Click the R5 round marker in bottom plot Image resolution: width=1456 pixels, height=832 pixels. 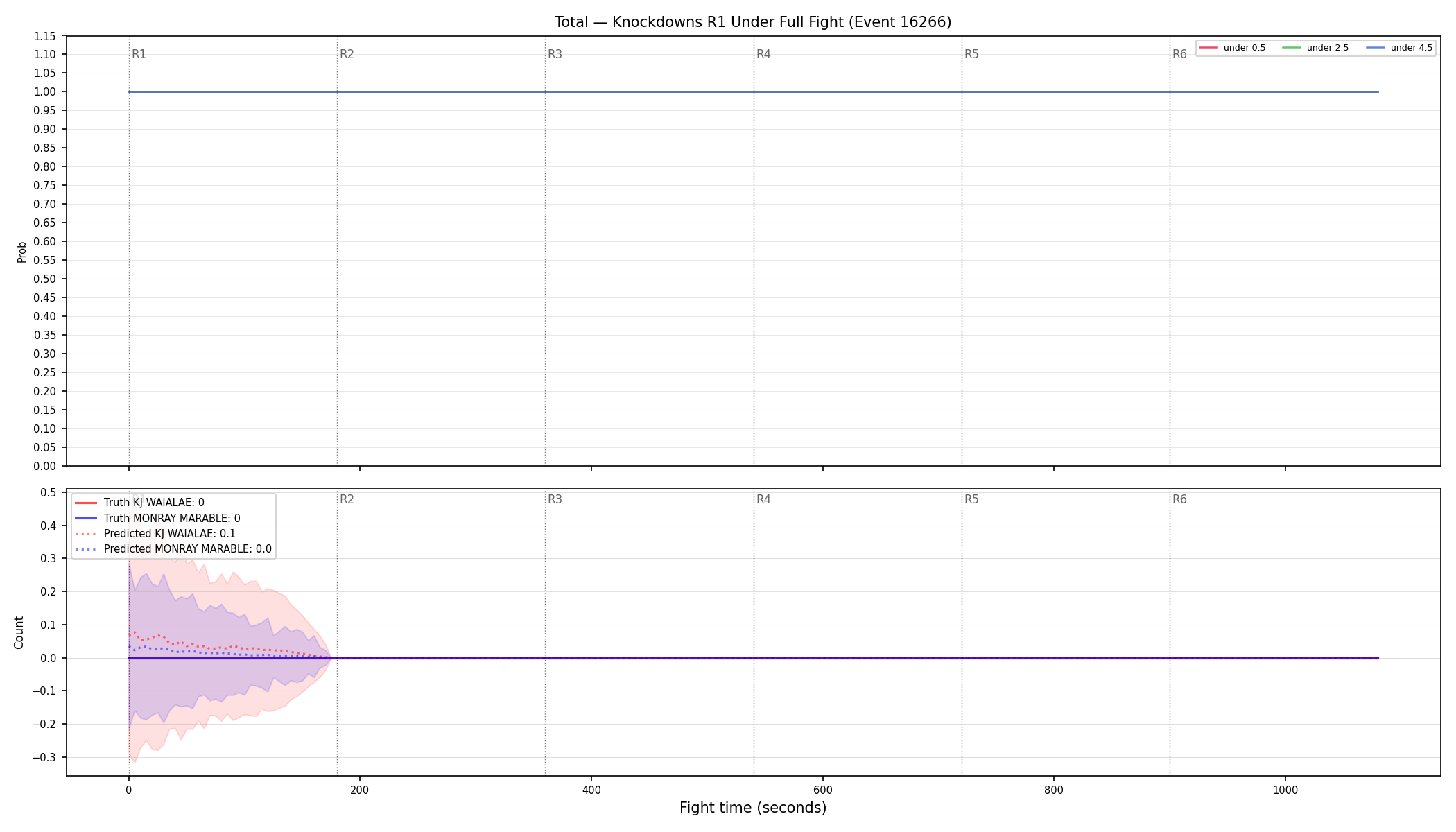[971, 499]
